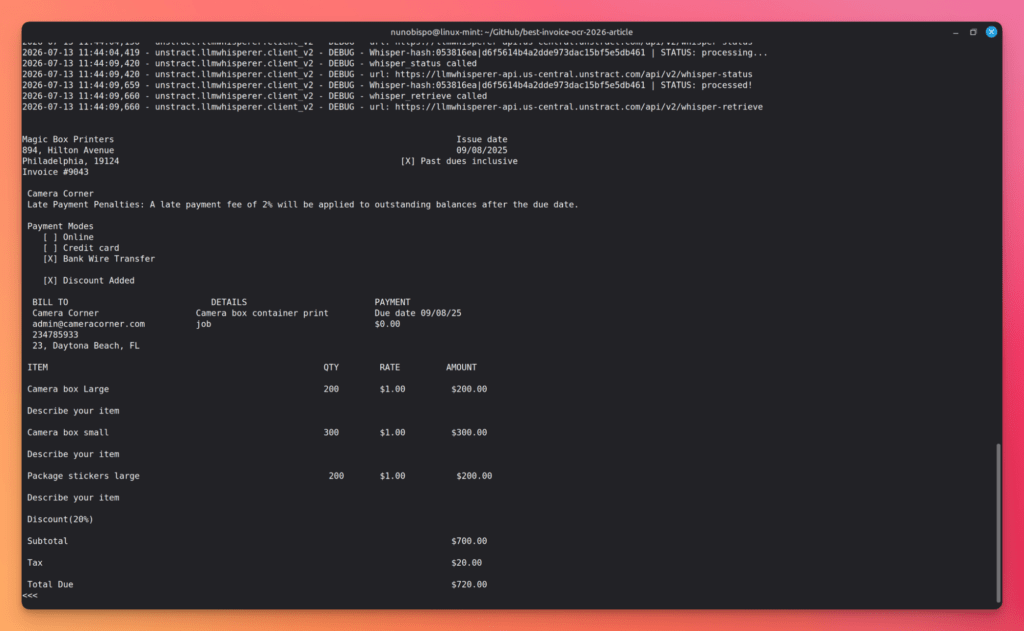Click the 'QTY' column header
Viewport: 1024px width, 631px height.
tap(331, 368)
